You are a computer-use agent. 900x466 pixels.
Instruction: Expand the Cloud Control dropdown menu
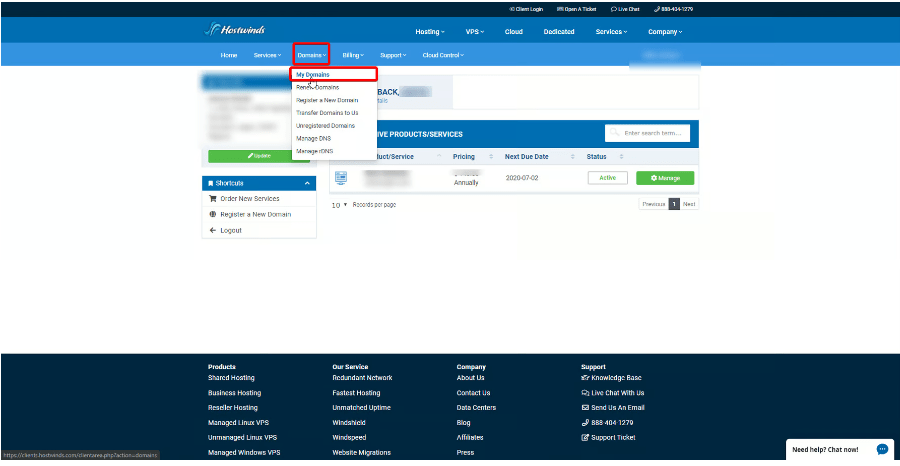tap(442, 55)
